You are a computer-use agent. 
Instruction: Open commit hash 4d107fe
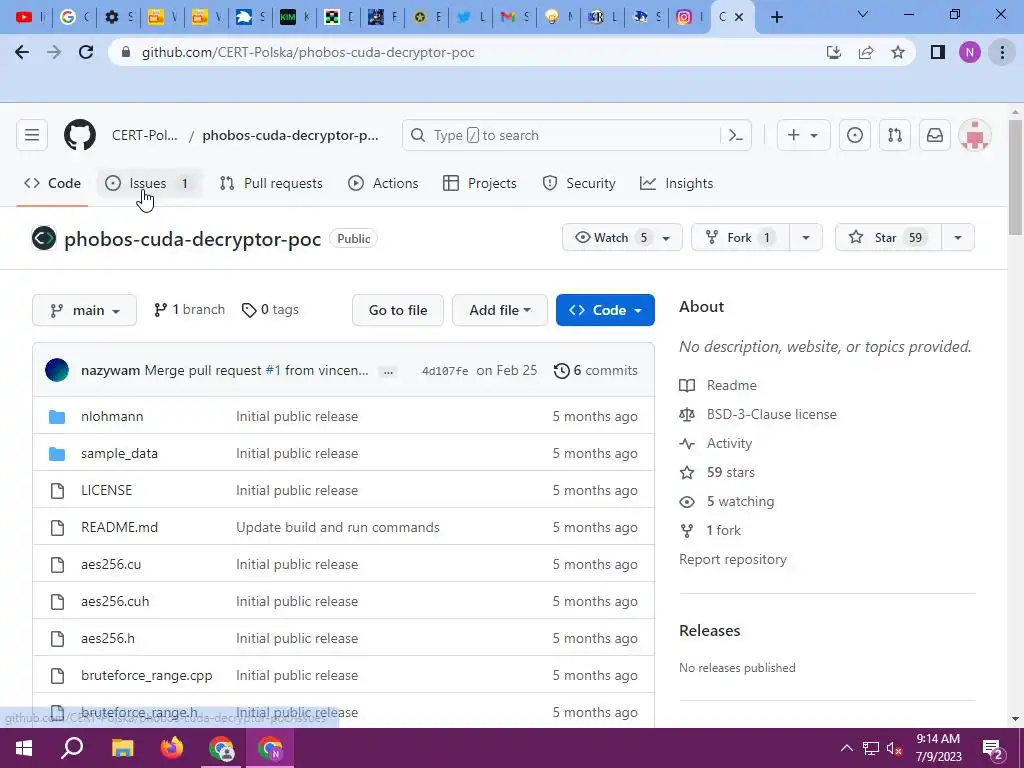click(x=445, y=371)
